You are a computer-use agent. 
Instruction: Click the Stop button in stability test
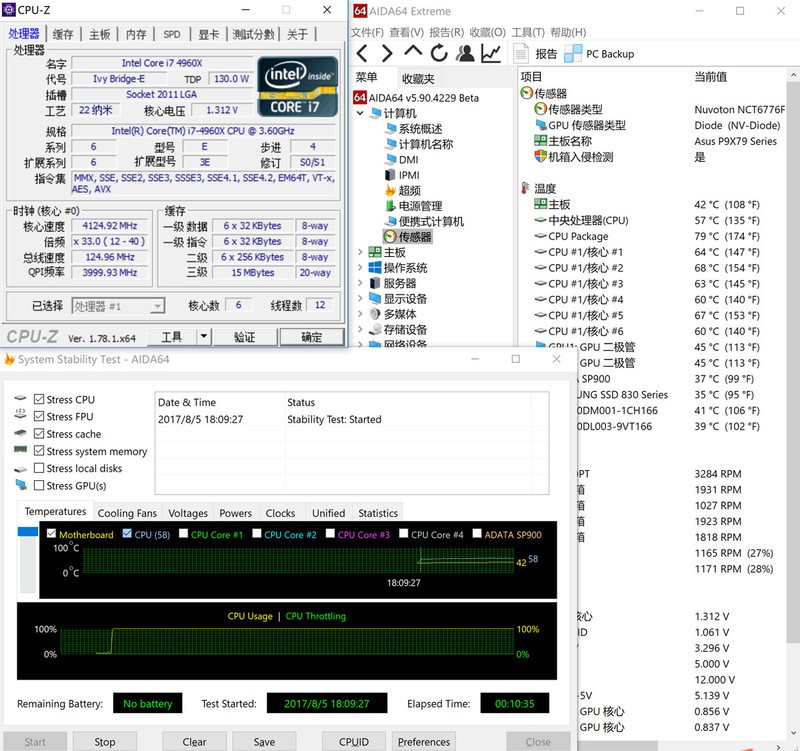[104, 741]
